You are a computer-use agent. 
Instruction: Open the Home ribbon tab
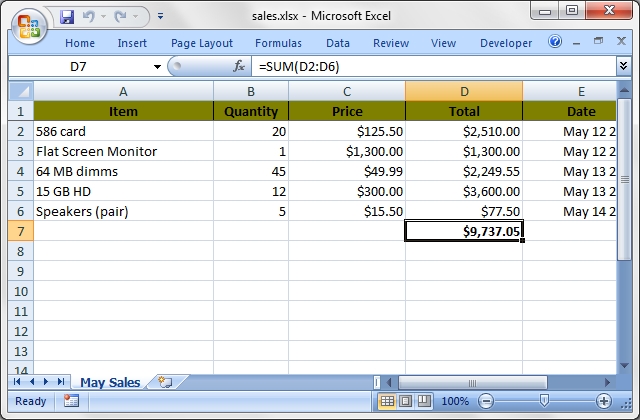(80, 43)
